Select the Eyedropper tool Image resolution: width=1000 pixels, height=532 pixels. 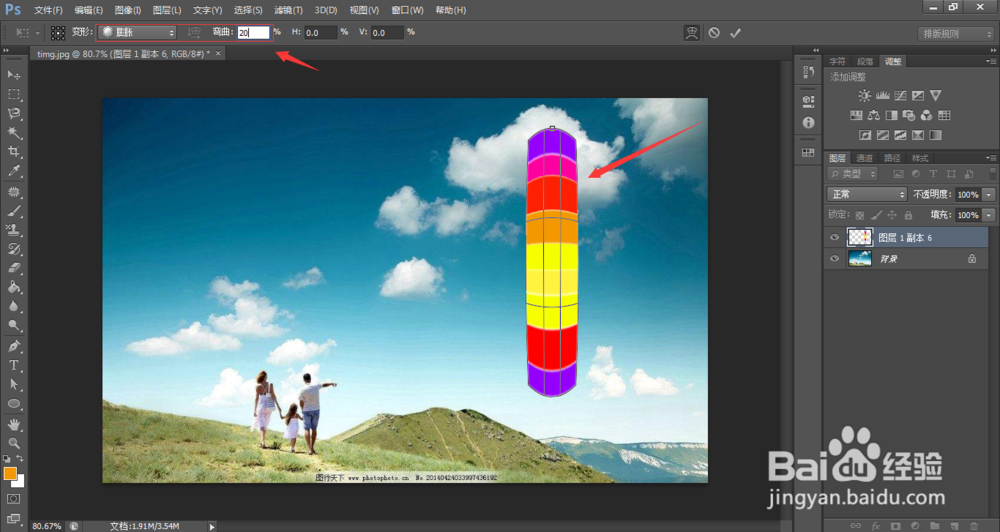13,171
